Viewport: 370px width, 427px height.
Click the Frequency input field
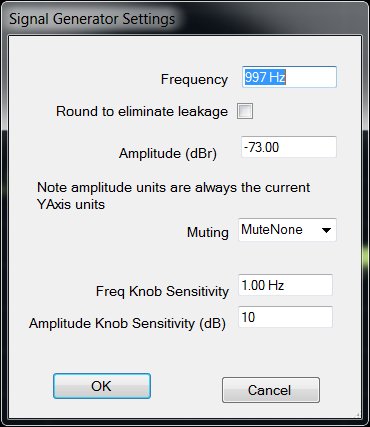point(289,77)
